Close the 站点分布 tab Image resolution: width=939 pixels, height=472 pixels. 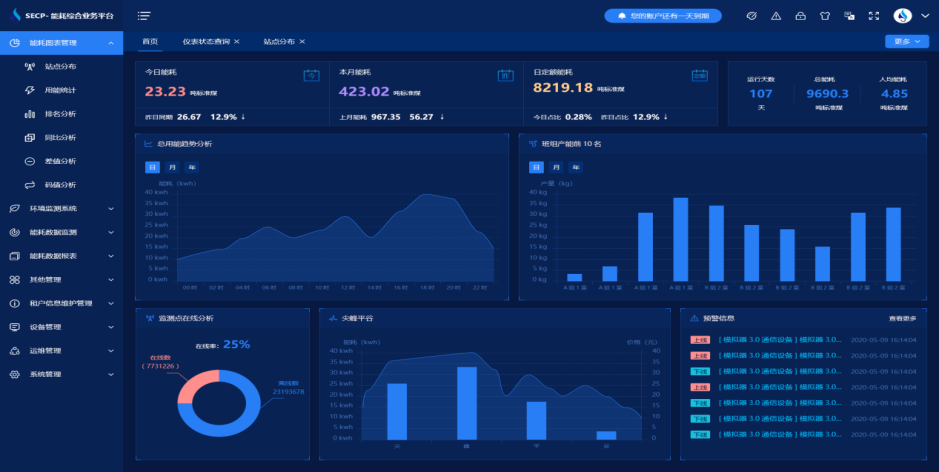point(302,41)
